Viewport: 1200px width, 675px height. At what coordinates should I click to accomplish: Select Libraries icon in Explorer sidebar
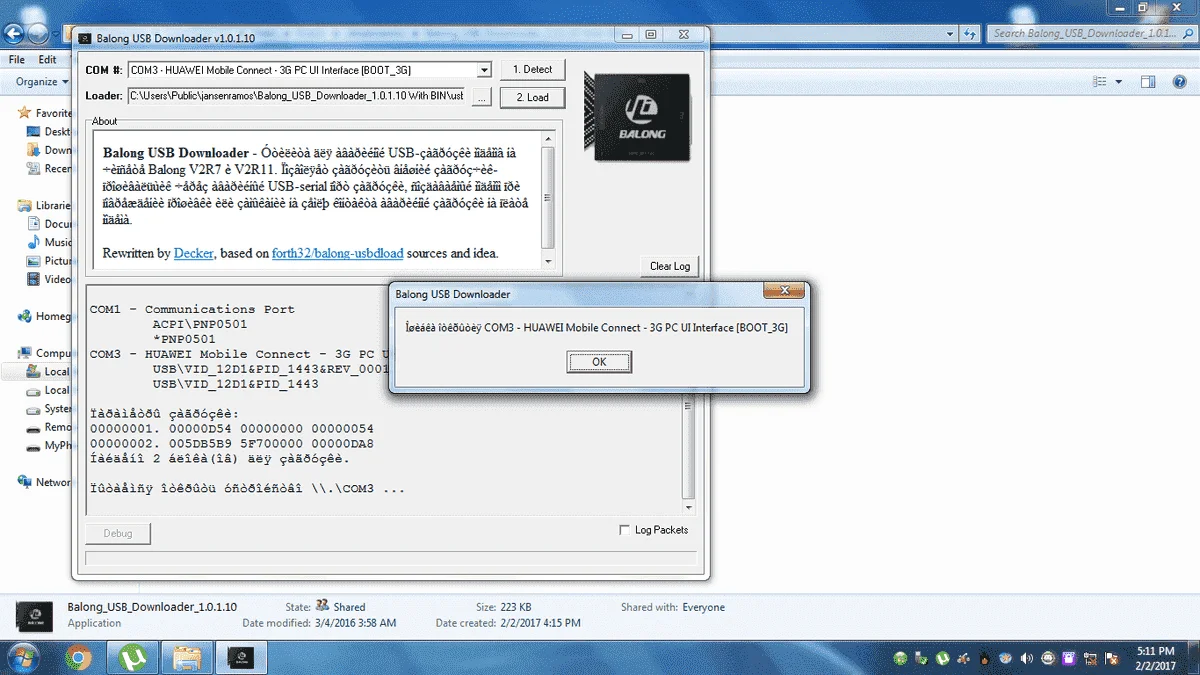[25, 205]
